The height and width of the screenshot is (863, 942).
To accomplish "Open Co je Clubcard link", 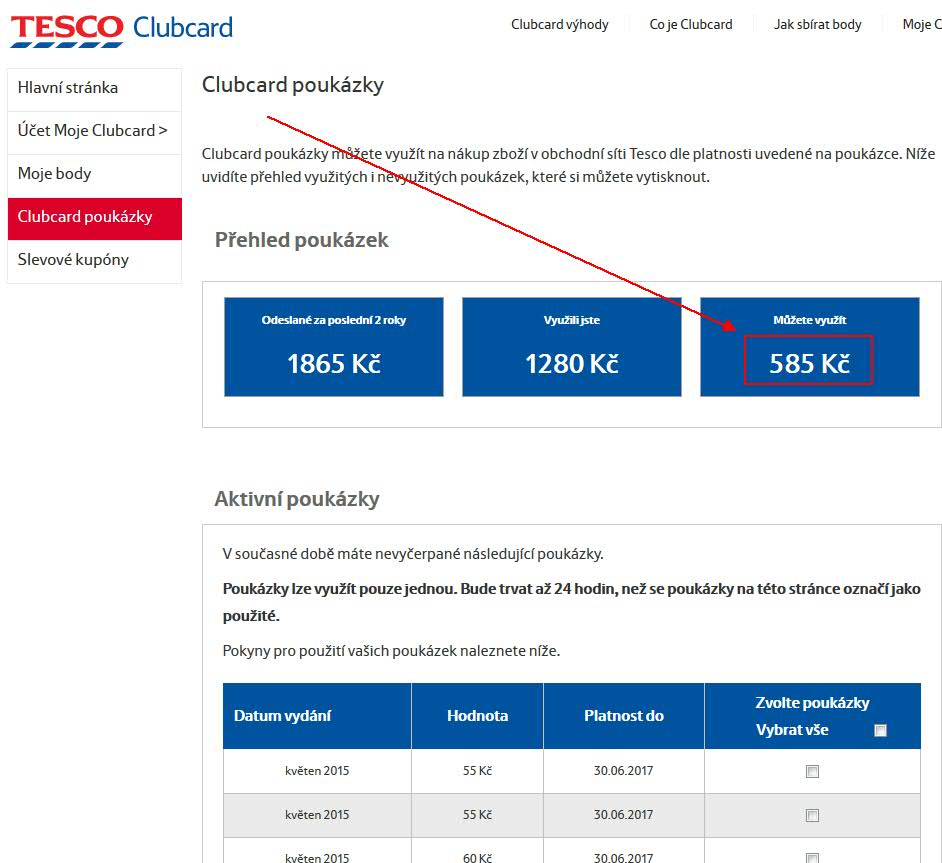I will [691, 25].
